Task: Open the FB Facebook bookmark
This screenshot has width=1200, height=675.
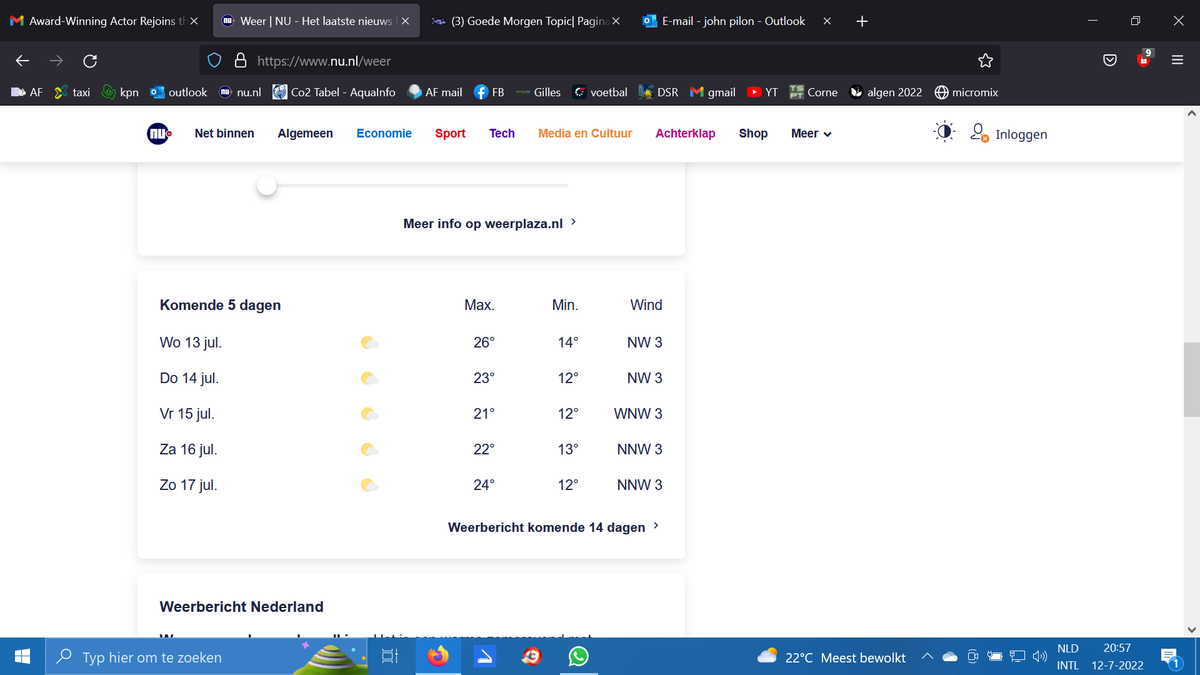Action: coord(489,92)
